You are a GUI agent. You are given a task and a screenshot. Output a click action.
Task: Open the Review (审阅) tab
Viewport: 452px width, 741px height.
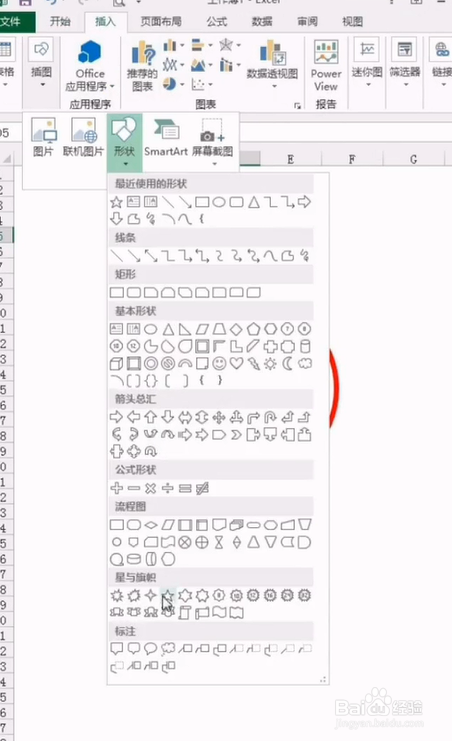(x=307, y=22)
